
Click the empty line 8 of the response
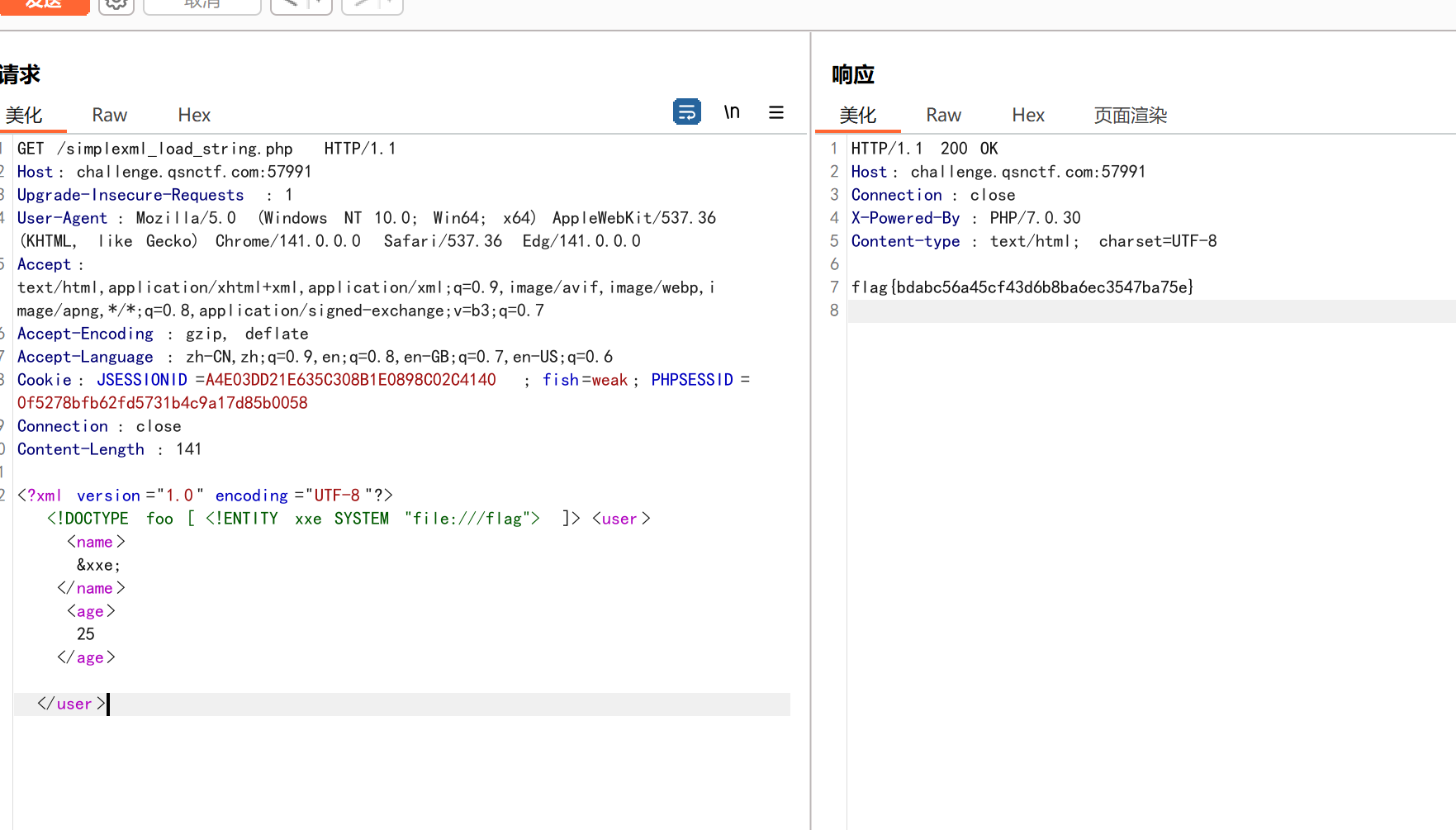1152,311
